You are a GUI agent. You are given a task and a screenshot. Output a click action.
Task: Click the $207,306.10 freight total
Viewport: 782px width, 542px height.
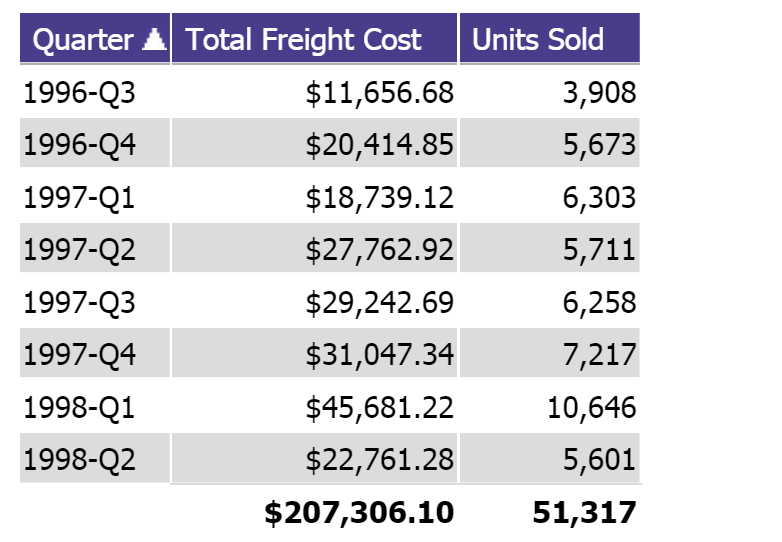(x=359, y=513)
